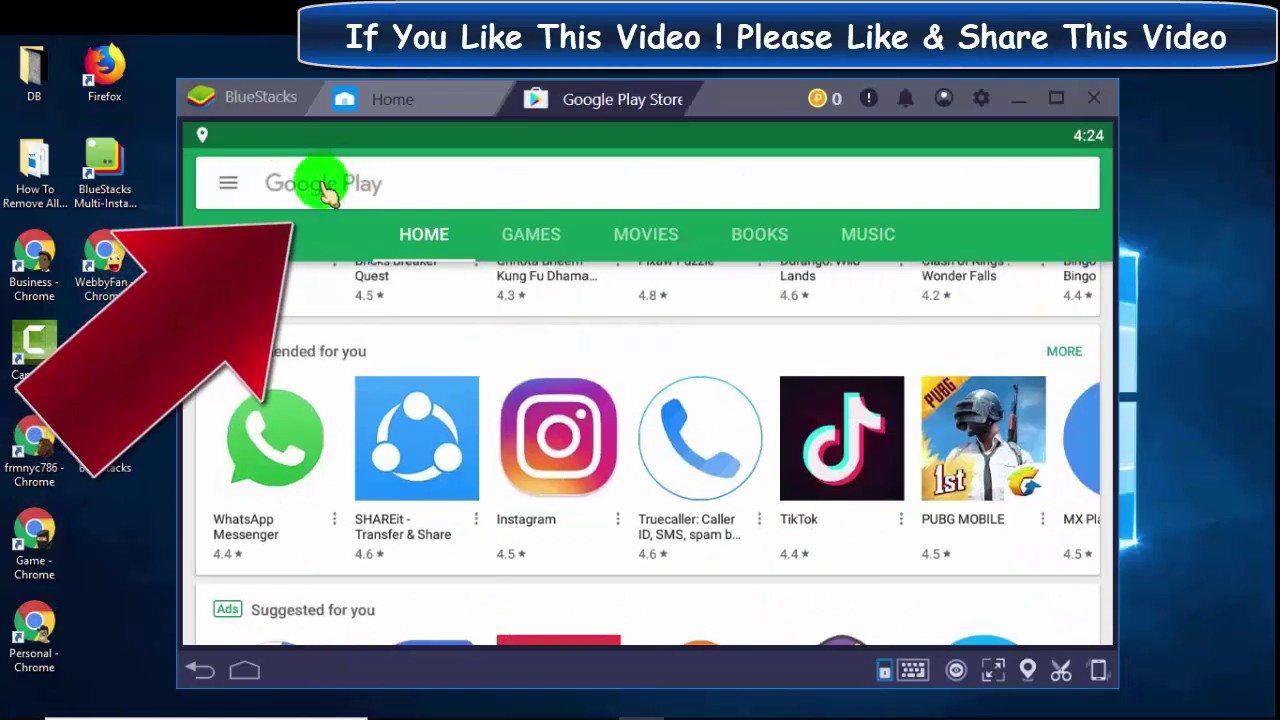Click the TikTok app name label
This screenshot has height=720, width=1280.
(x=799, y=519)
